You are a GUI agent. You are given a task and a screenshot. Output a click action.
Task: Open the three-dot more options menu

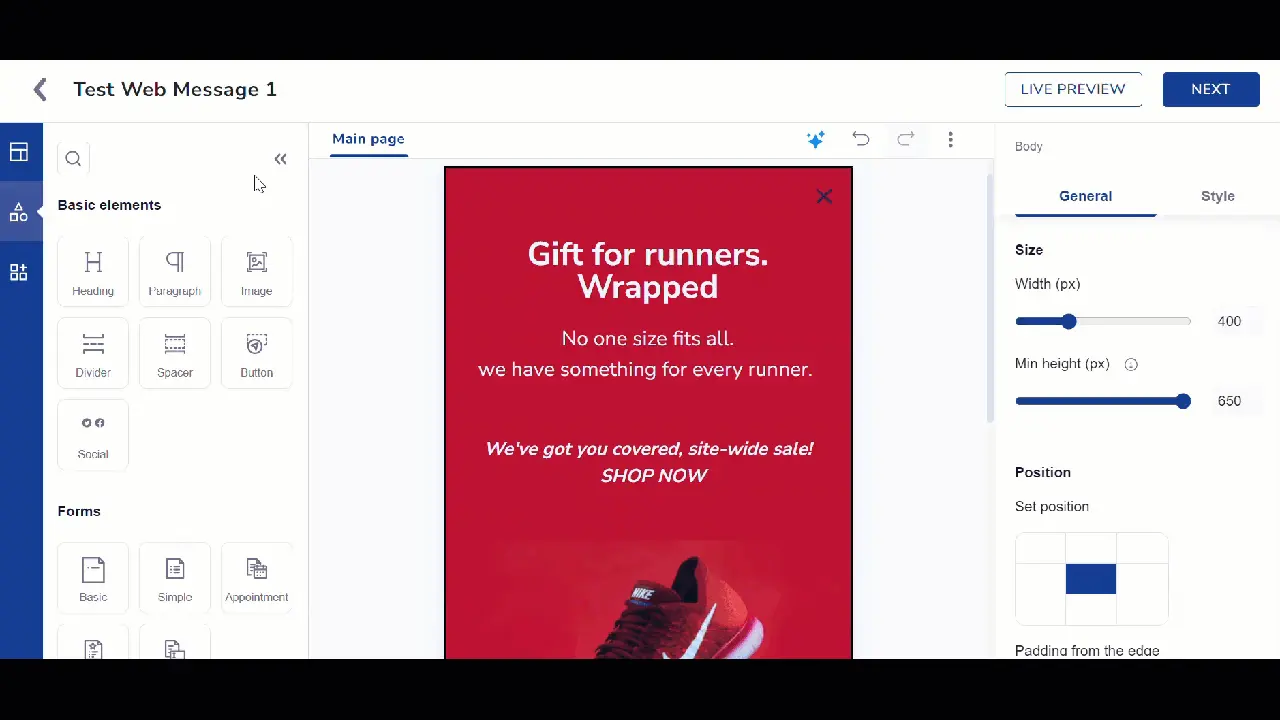pyautogui.click(x=950, y=140)
